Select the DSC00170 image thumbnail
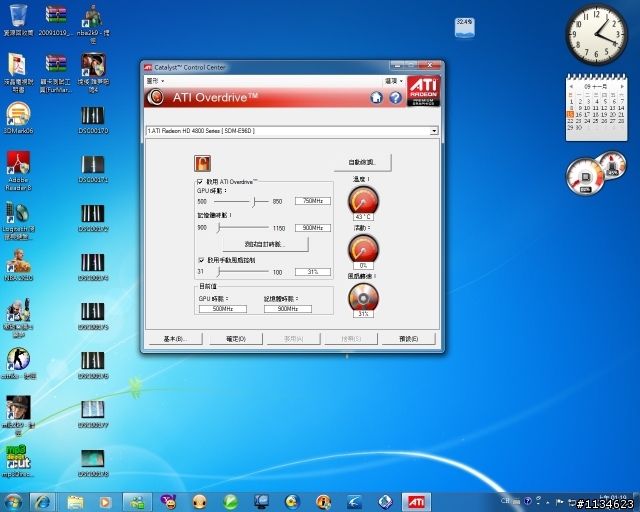The width and height of the screenshot is (640, 512). coord(93,120)
